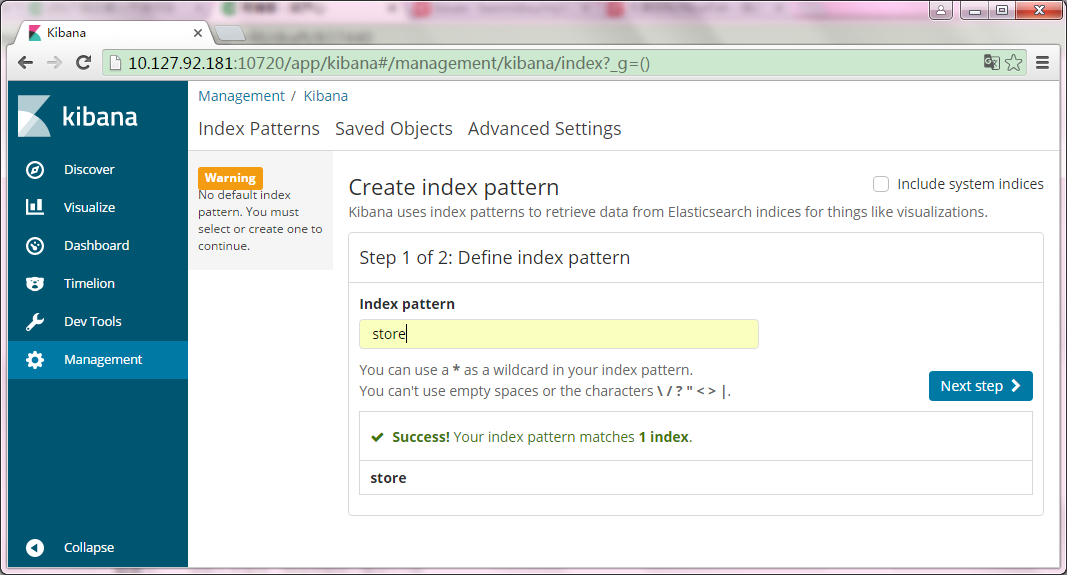Select the Kibana browser tab
This screenshot has width=1067, height=575.
pyautogui.click(x=112, y=33)
